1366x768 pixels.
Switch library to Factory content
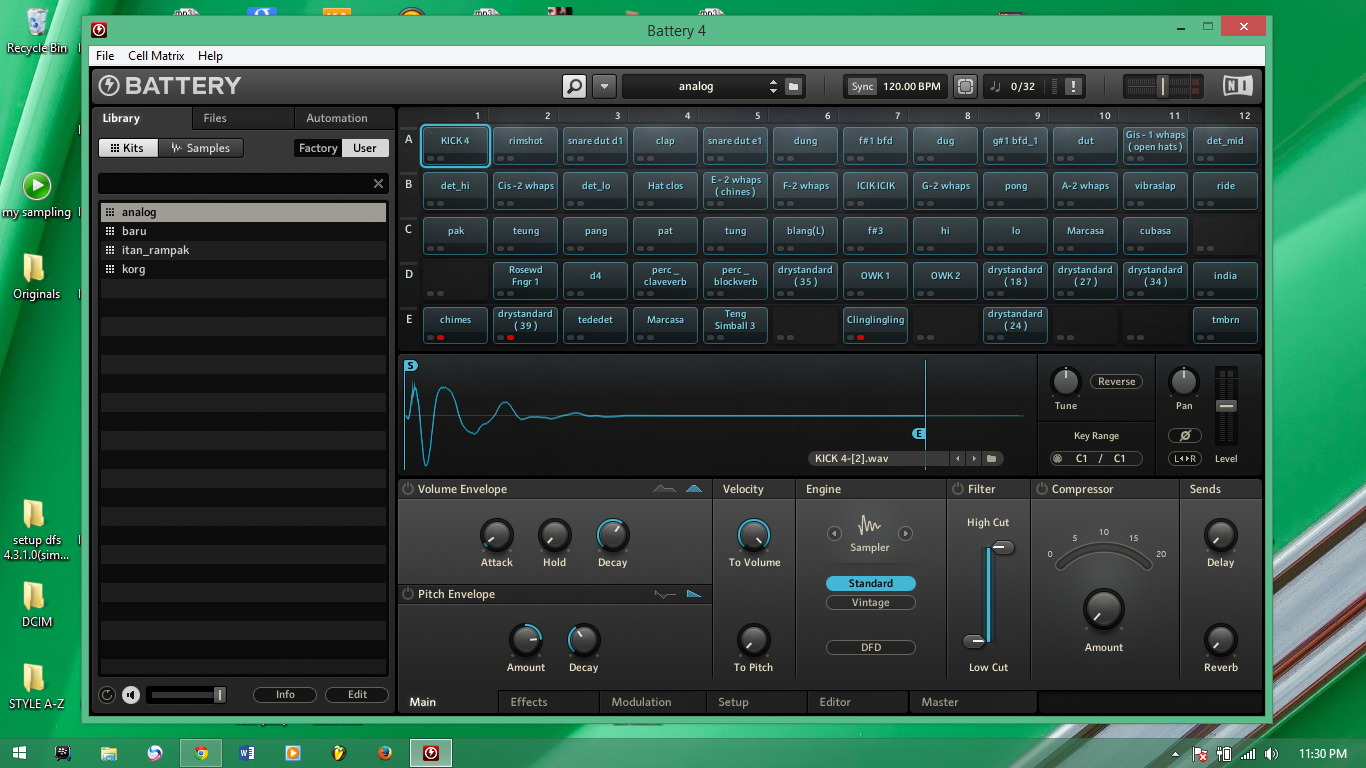point(318,148)
